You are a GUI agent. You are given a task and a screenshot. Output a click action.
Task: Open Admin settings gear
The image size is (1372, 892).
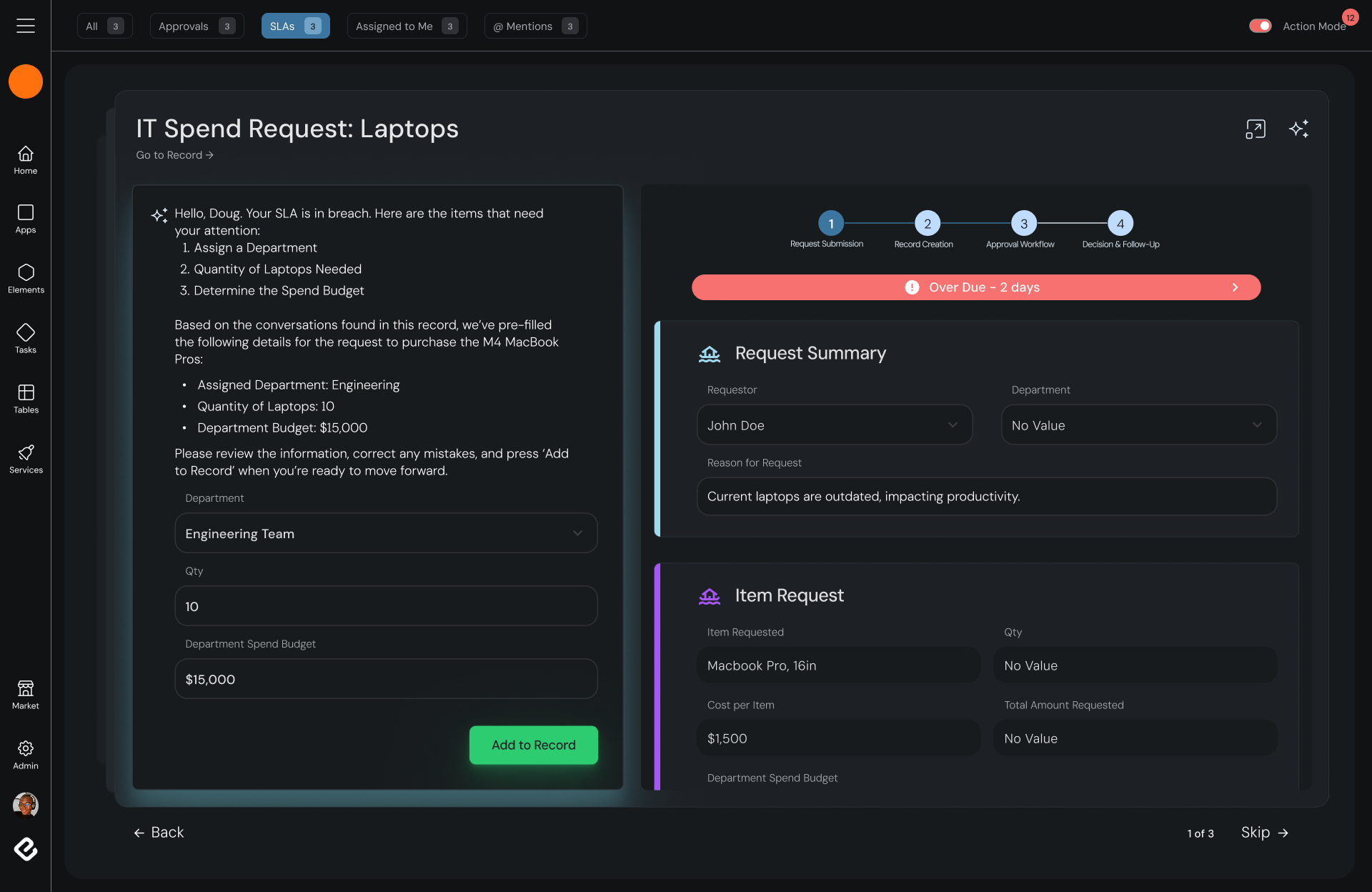tap(26, 754)
